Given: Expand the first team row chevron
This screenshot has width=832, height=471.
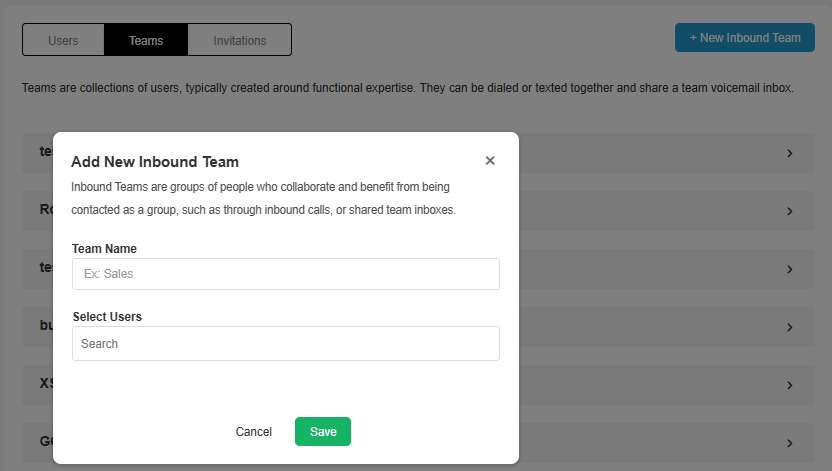Looking at the screenshot, I should coord(789,154).
